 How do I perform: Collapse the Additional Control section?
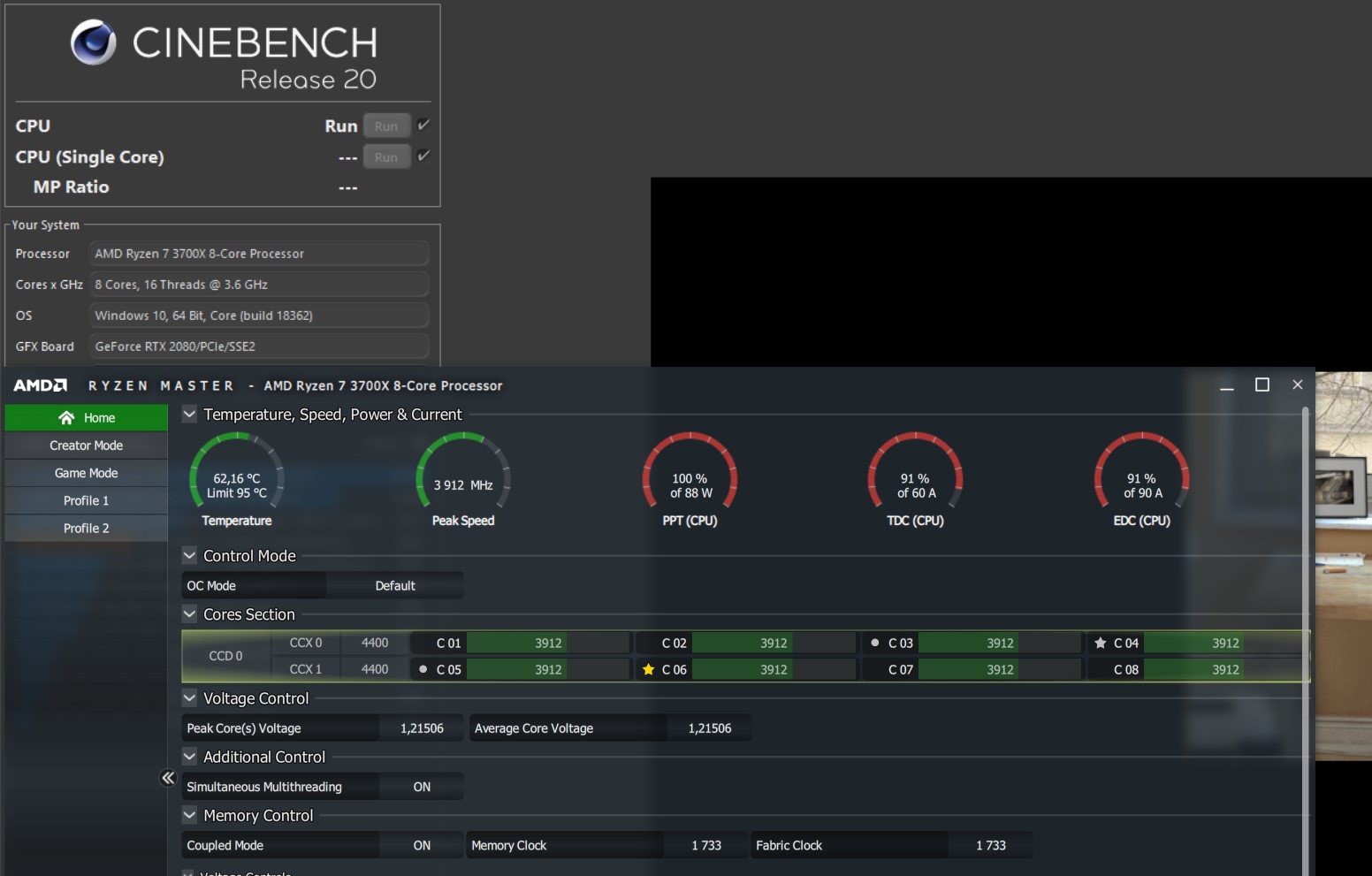coord(189,757)
